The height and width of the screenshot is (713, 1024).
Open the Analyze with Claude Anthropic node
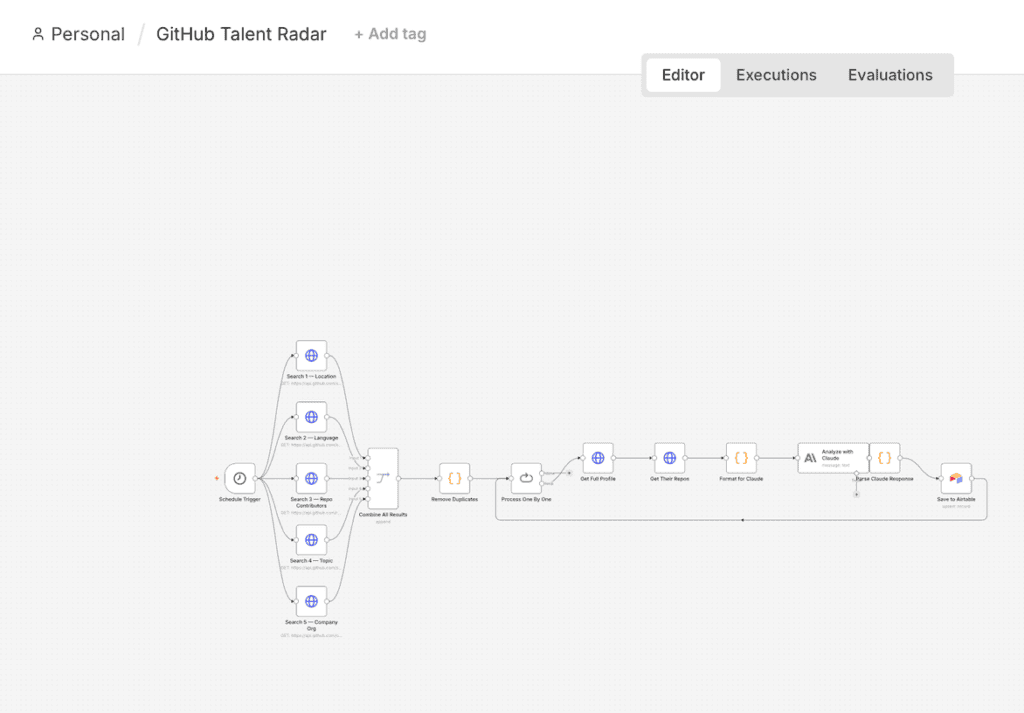(833, 458)
